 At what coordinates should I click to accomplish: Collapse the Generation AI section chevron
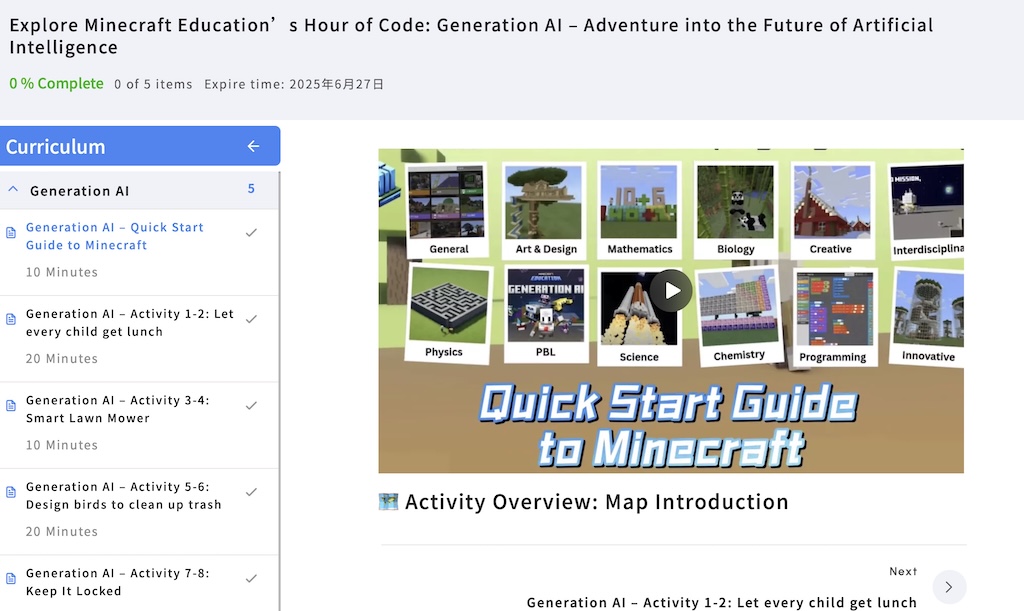click(13, 189)
